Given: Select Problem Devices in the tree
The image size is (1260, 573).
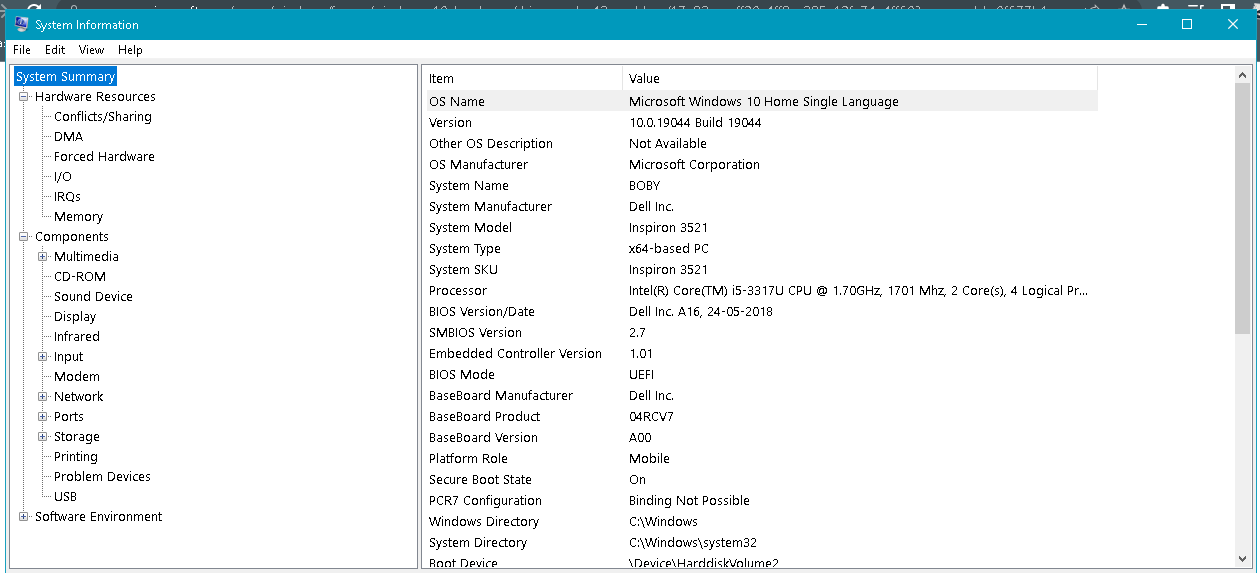Looking at the screenshot, I should (x=102, y=477).
